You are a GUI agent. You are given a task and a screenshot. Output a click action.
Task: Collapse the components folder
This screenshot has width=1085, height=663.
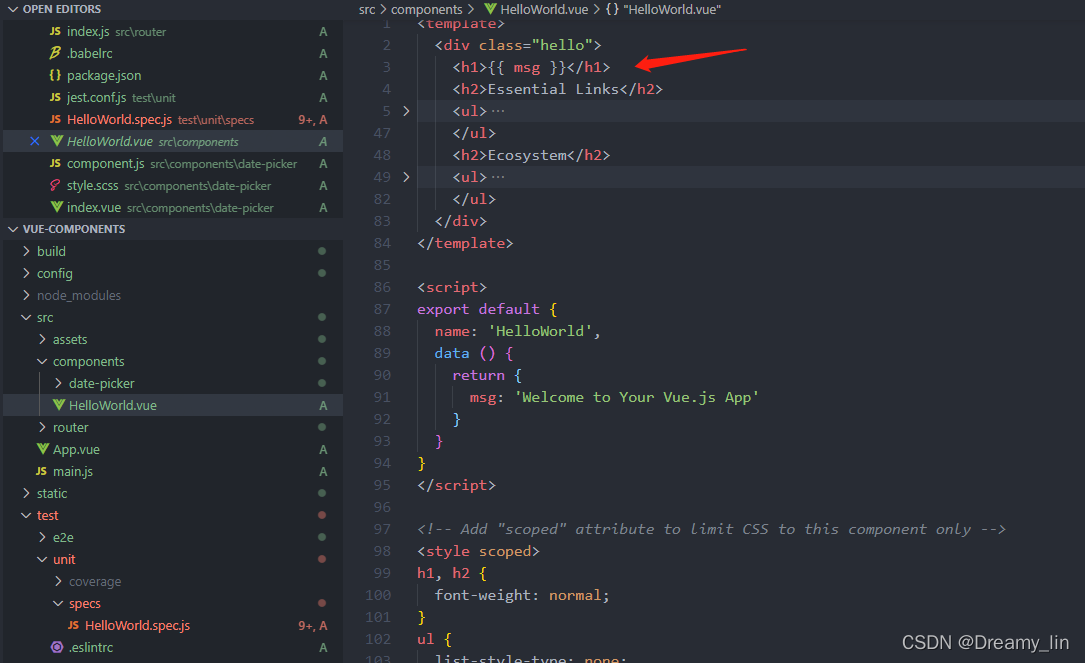tap(42, 361)
